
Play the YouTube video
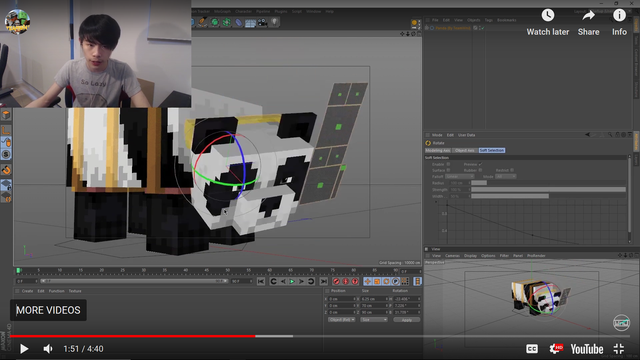click(24, 349)
